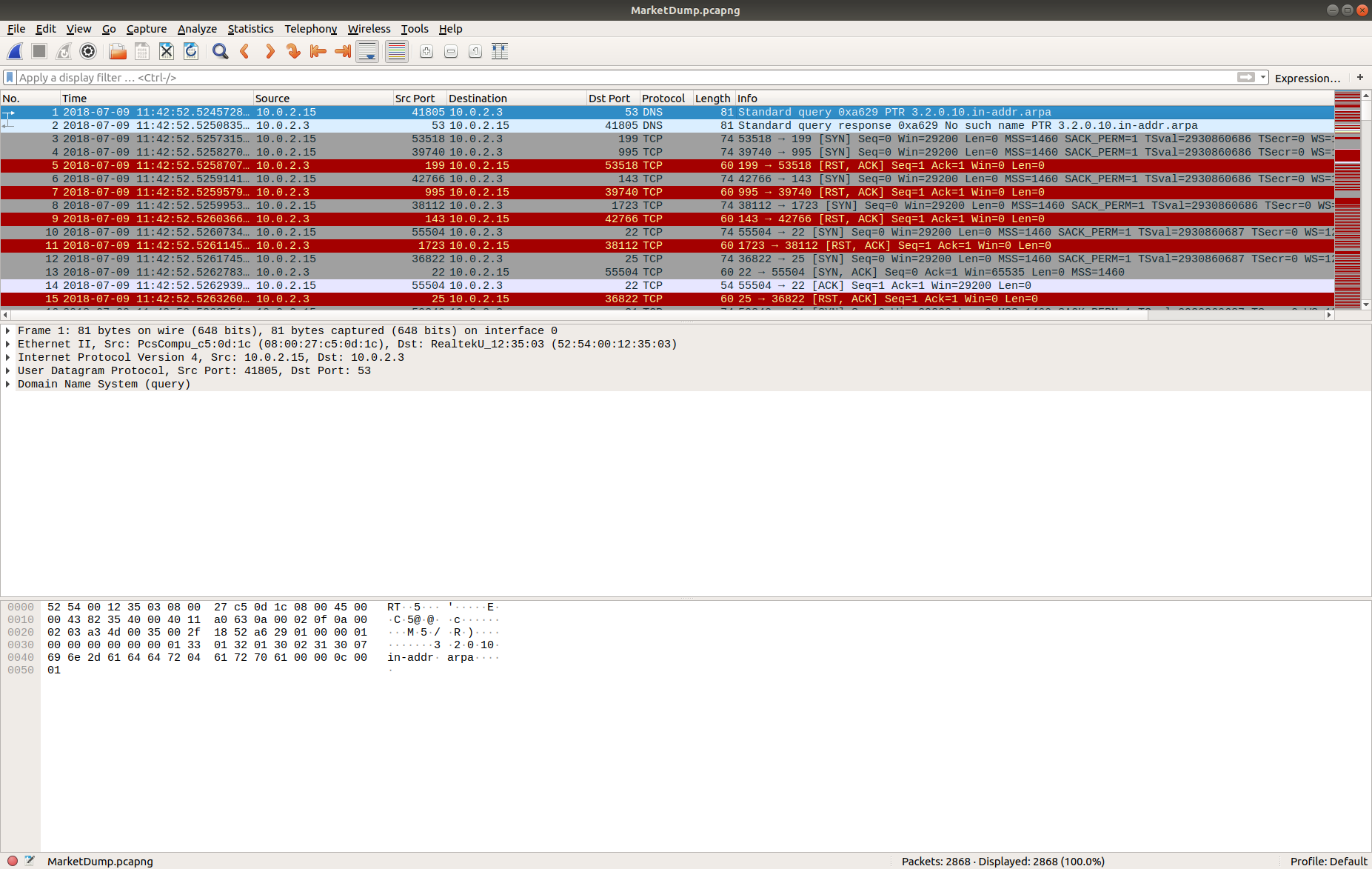Toggle packet colorize rules button

coord(397,51)
